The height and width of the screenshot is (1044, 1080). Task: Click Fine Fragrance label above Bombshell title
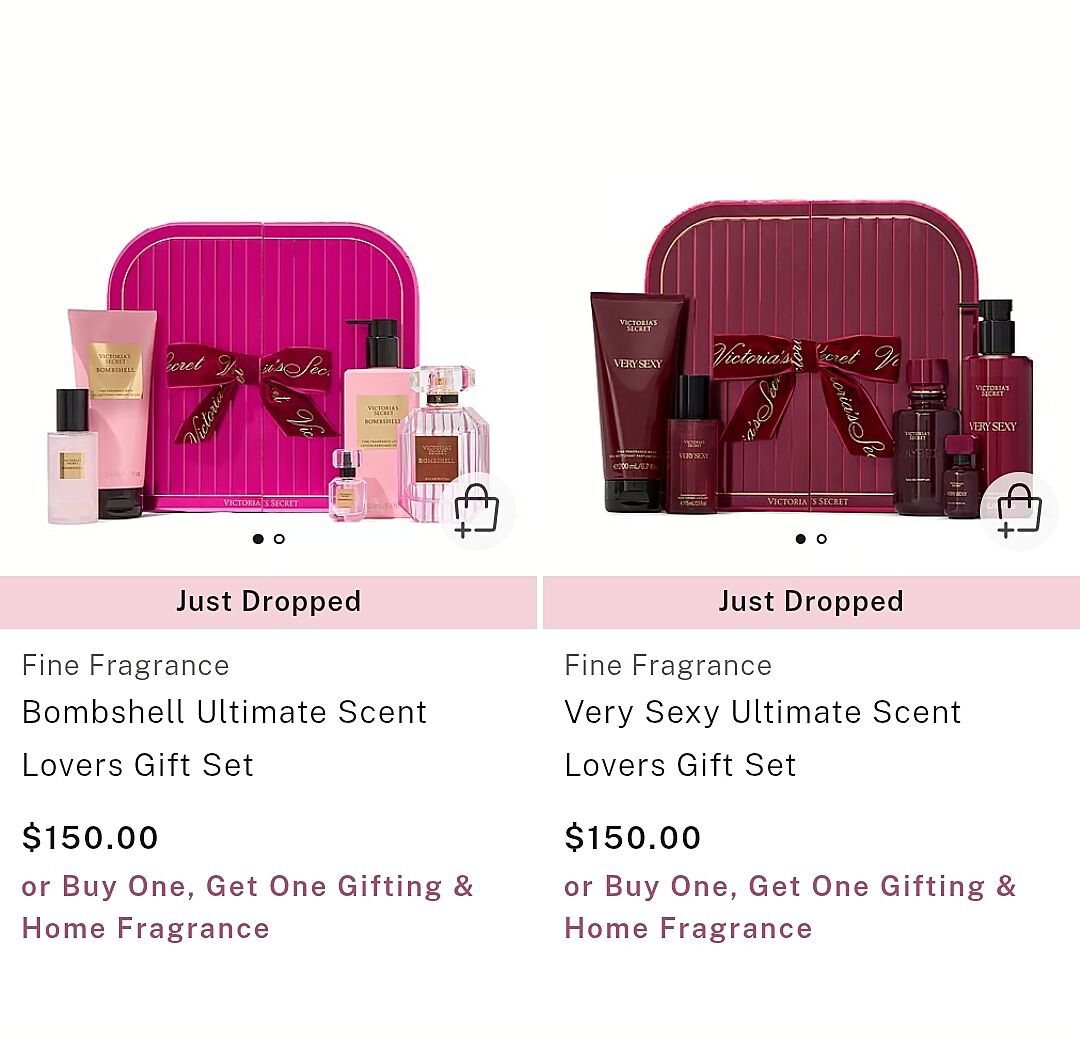[125, 665]
